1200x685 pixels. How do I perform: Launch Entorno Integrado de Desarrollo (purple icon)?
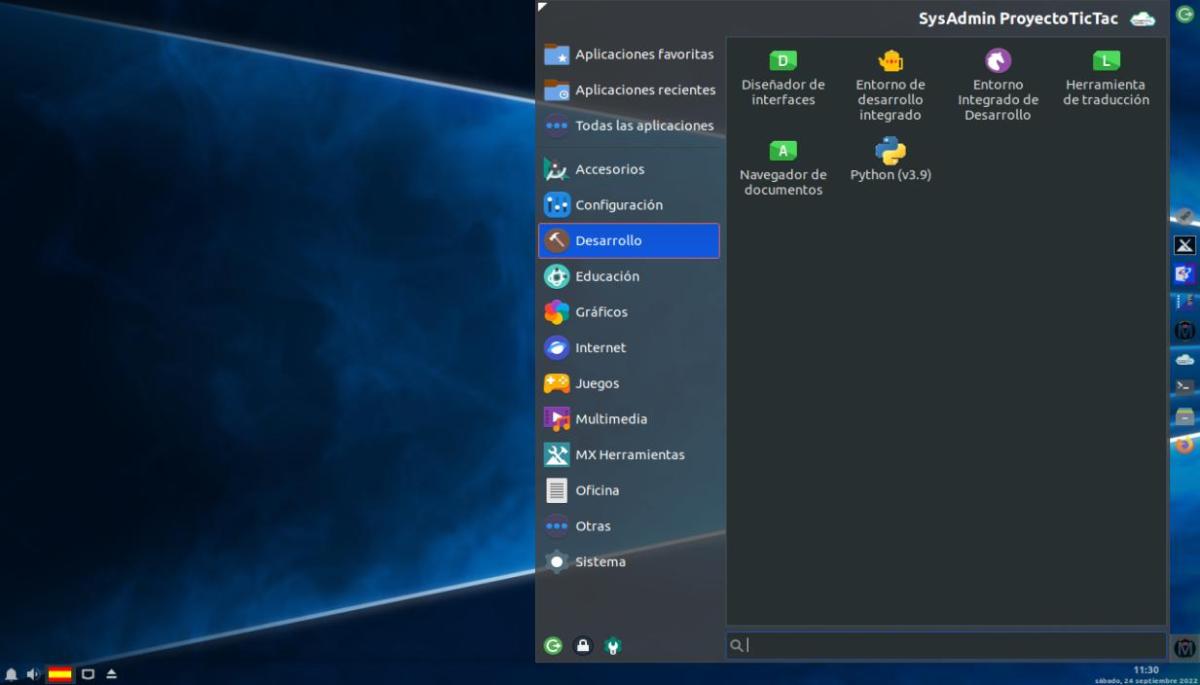click(x=998, y=85)
